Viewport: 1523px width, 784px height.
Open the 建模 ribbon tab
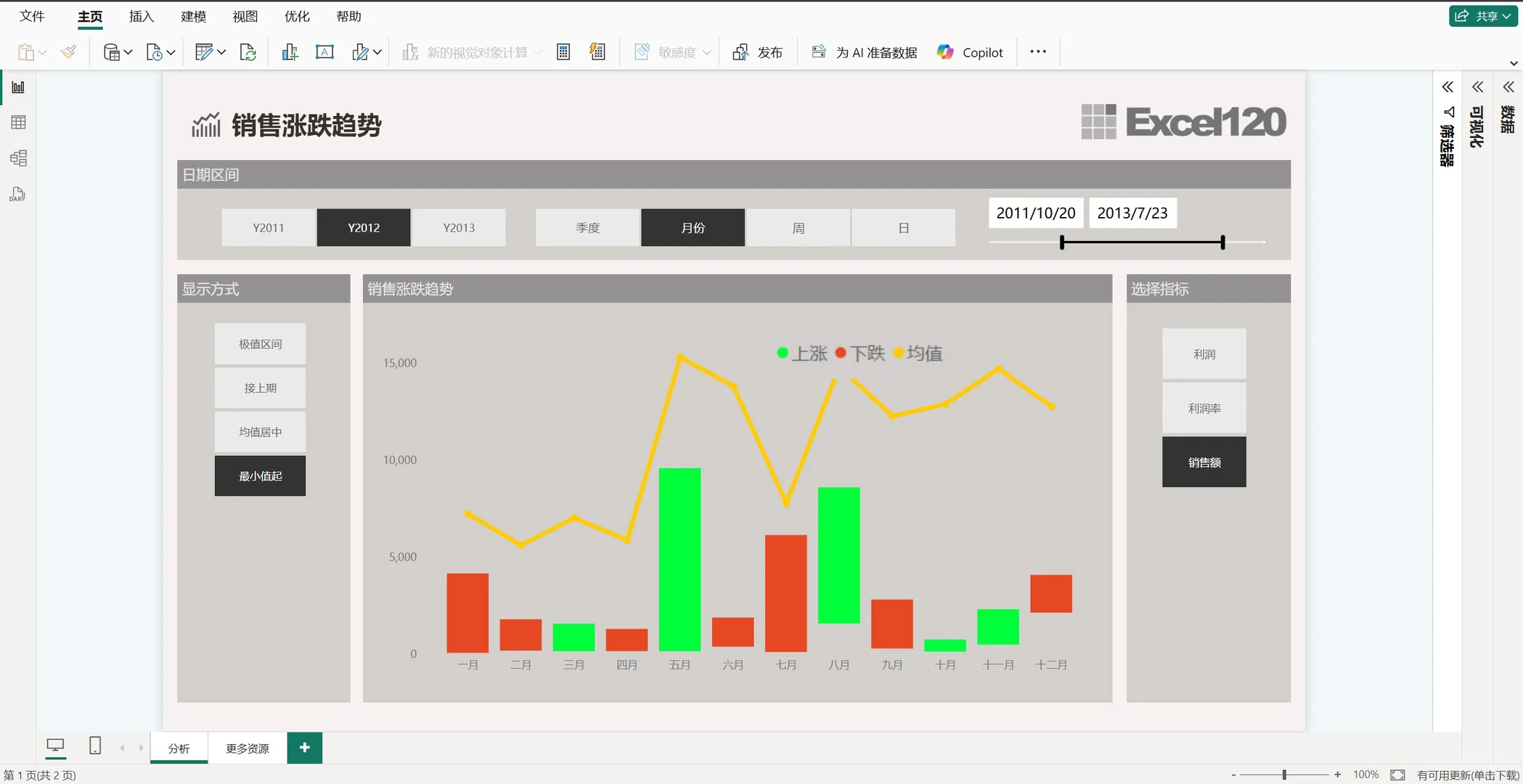(x=193, y=16)
